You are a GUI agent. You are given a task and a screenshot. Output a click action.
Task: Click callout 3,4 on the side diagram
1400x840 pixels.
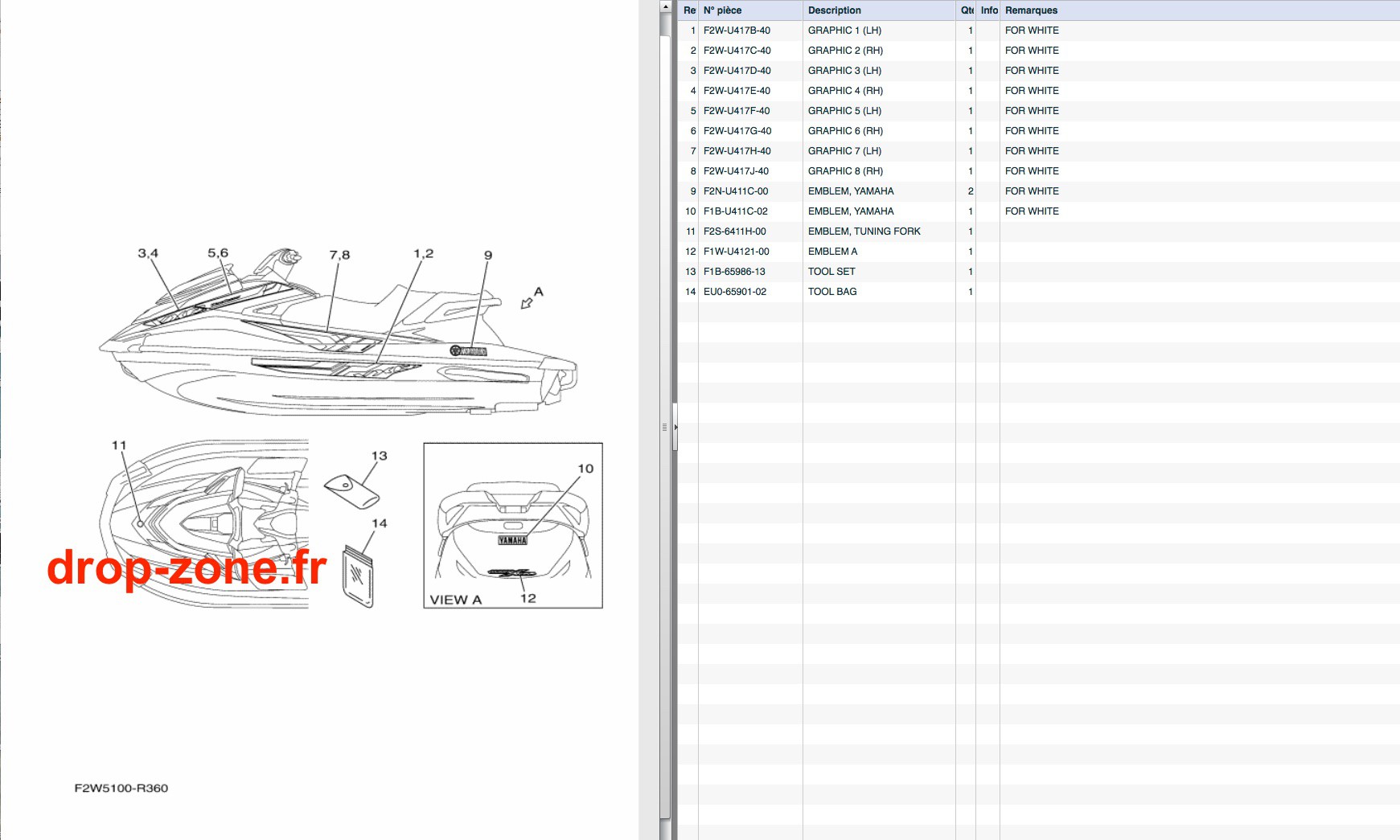(x=148, y=253)
